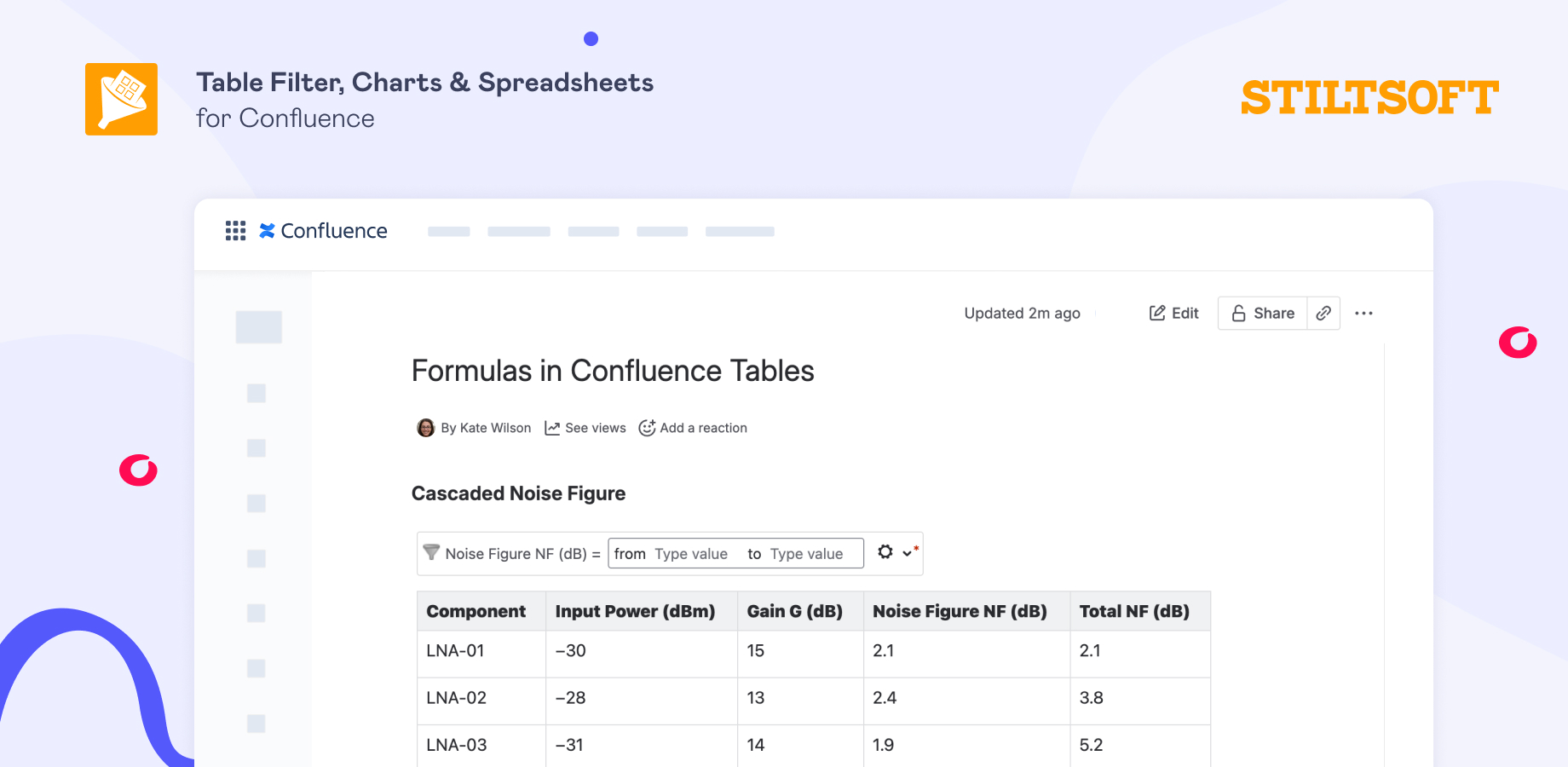The height and width of the screenshot is (767, 1568).
Task: Copy page link via chain icon
Action: point(1323,313)
